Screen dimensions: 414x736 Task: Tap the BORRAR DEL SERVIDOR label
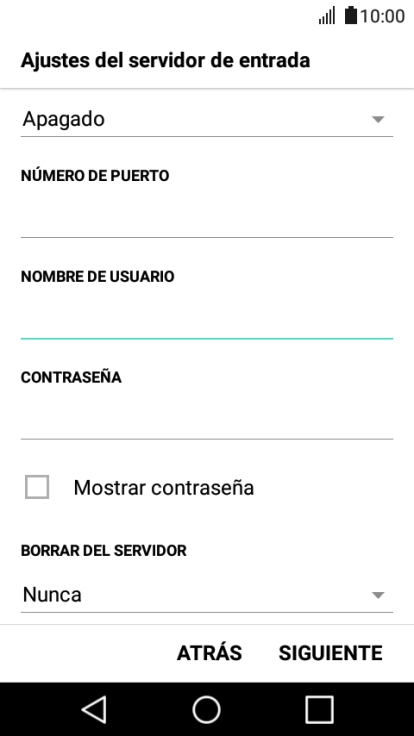pos(104,550)
